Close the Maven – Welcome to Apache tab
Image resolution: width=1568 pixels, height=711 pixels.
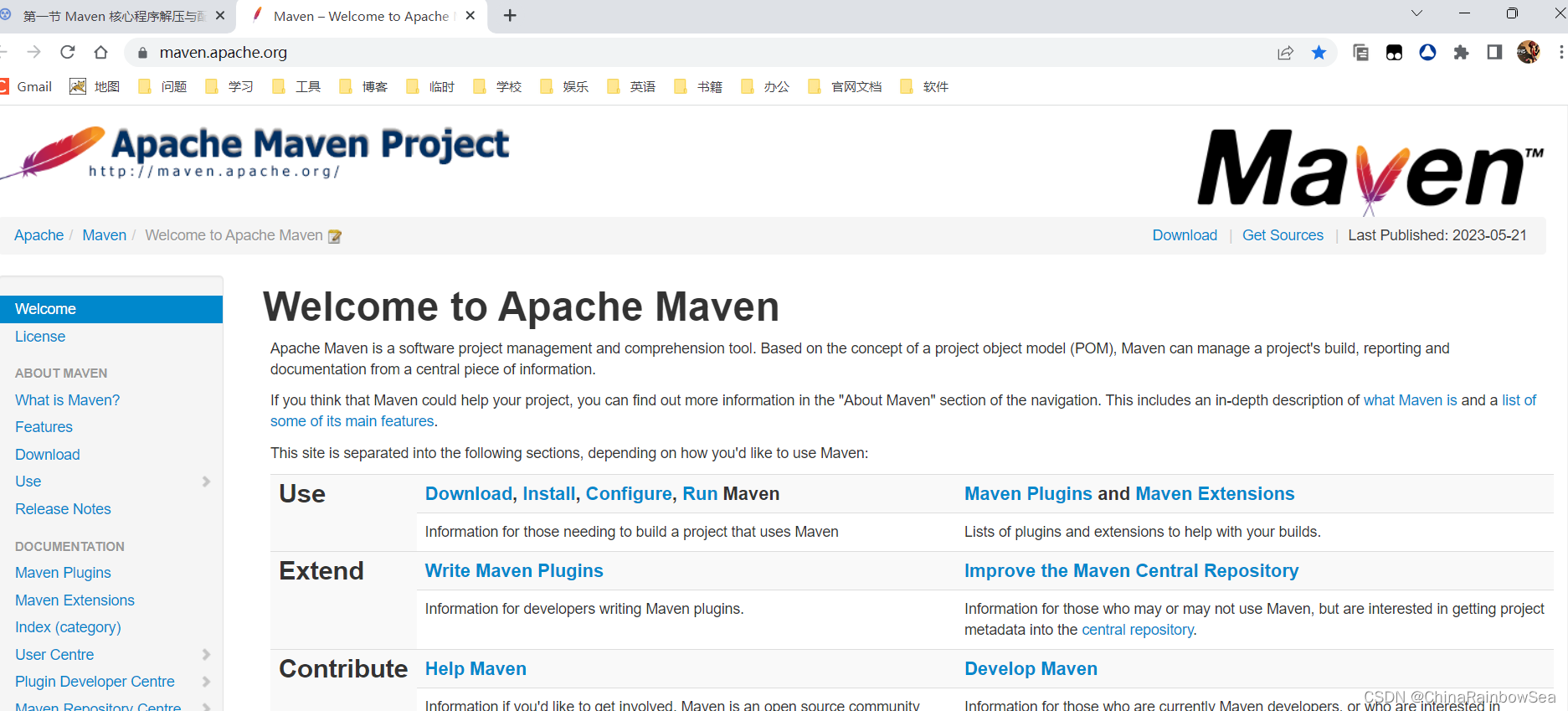[470, 15]
